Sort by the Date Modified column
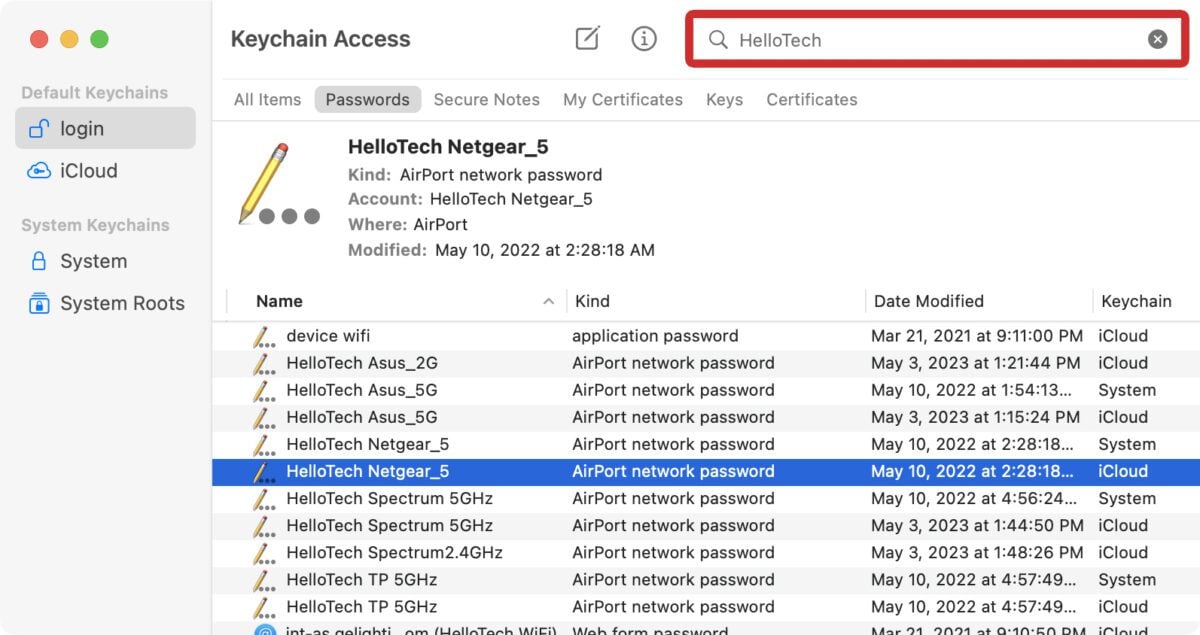The image size is (1200, 635). point(929,301)
